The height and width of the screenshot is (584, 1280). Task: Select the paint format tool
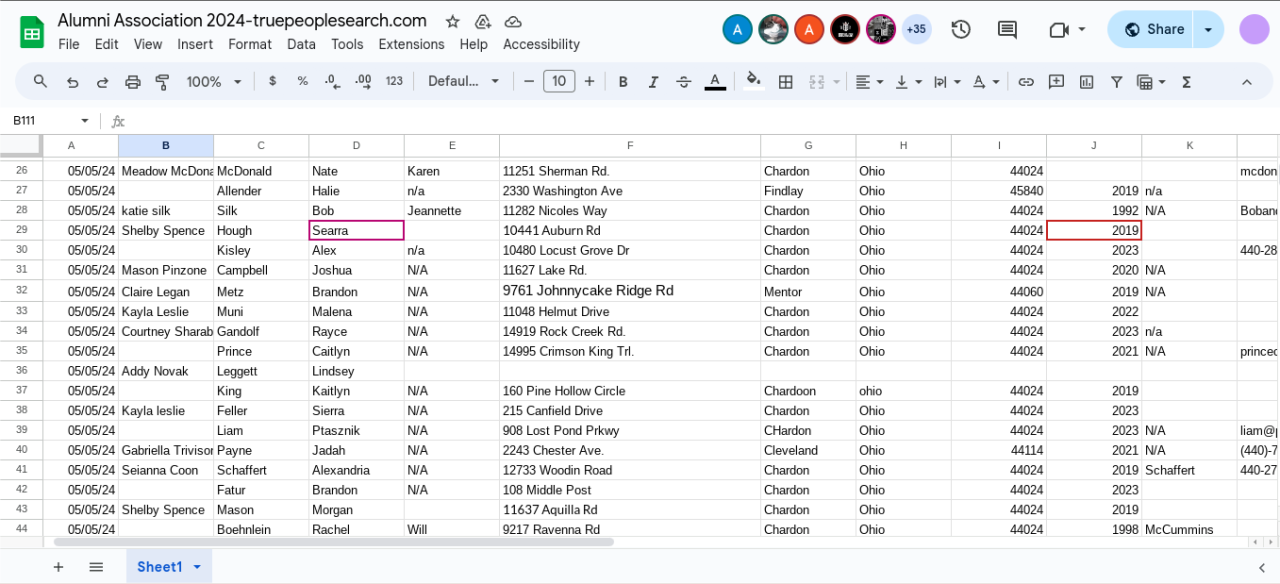pyautogui.click(x=162, y=82)
